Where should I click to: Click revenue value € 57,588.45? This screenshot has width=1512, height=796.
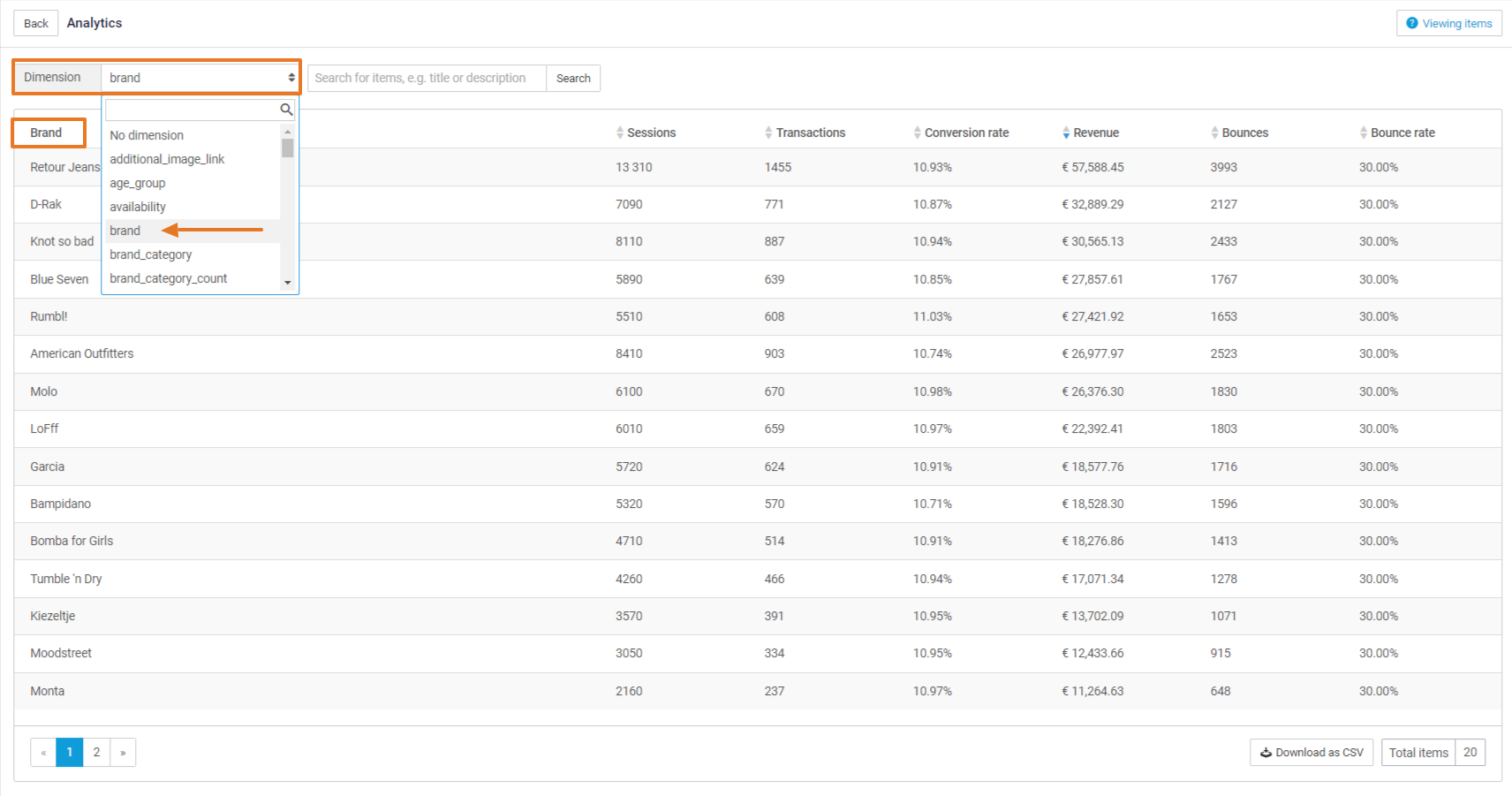(x=1092, y=167)
